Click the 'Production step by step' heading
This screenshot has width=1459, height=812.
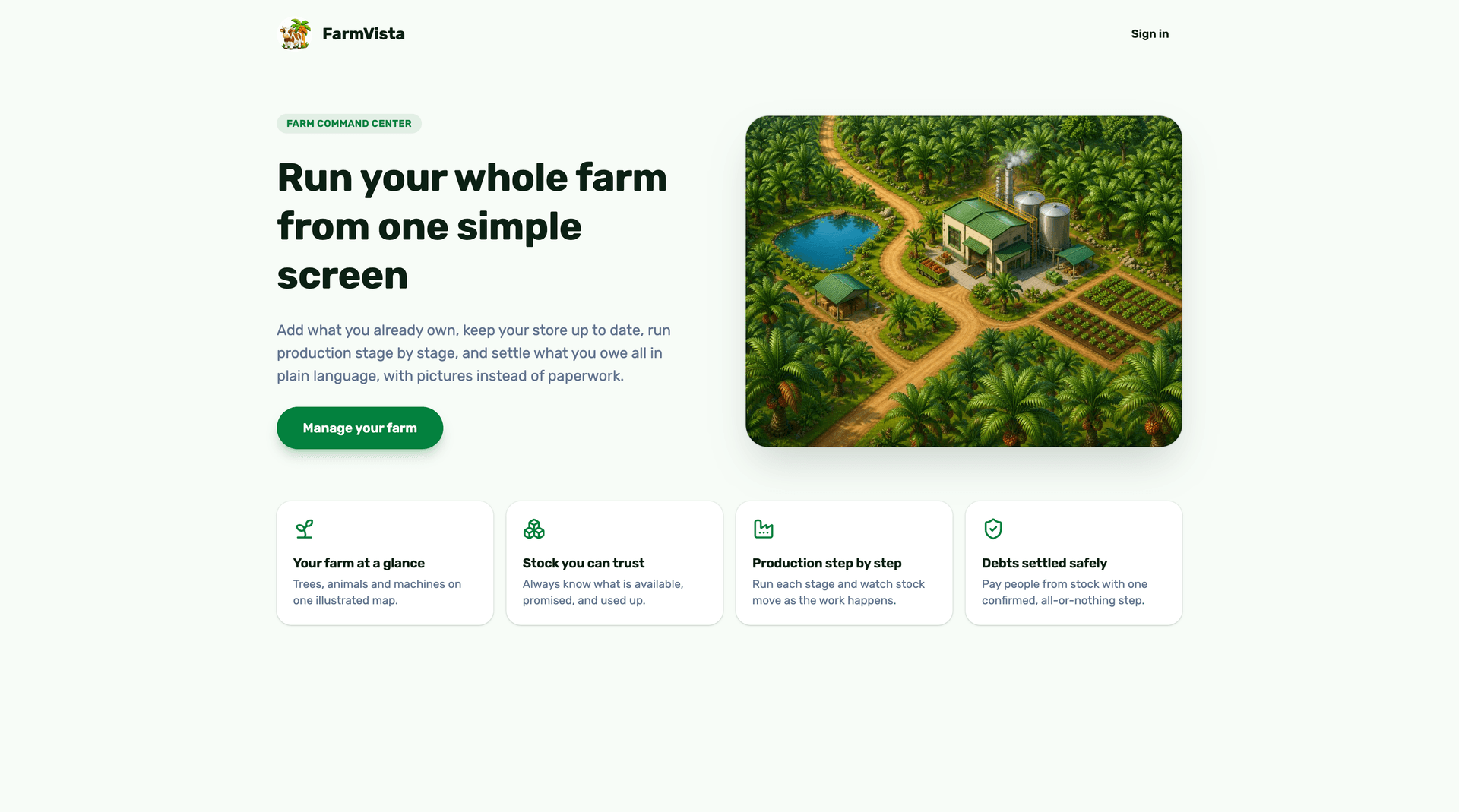(x=827, y=563)
